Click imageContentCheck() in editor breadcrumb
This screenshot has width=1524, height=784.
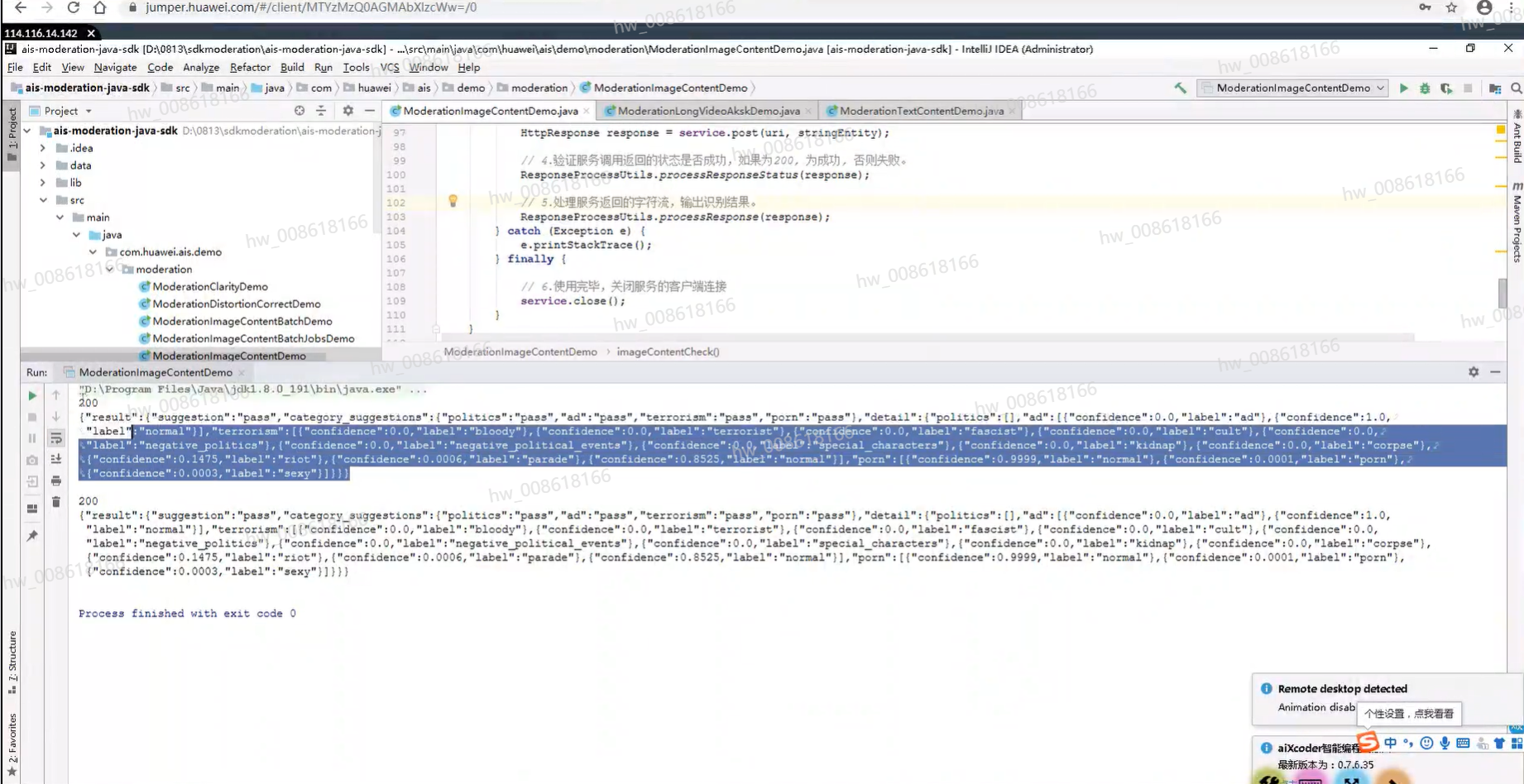[668, 351]
